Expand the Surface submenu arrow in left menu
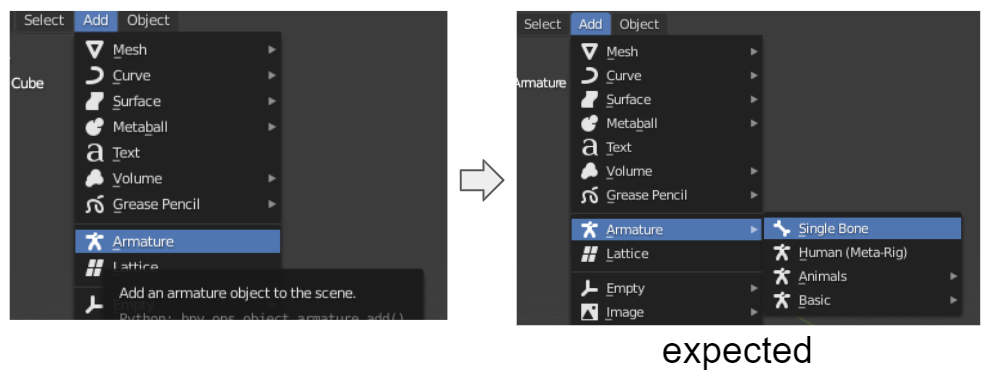This screenshot has width=991, height=376. (x=272, y=101)
